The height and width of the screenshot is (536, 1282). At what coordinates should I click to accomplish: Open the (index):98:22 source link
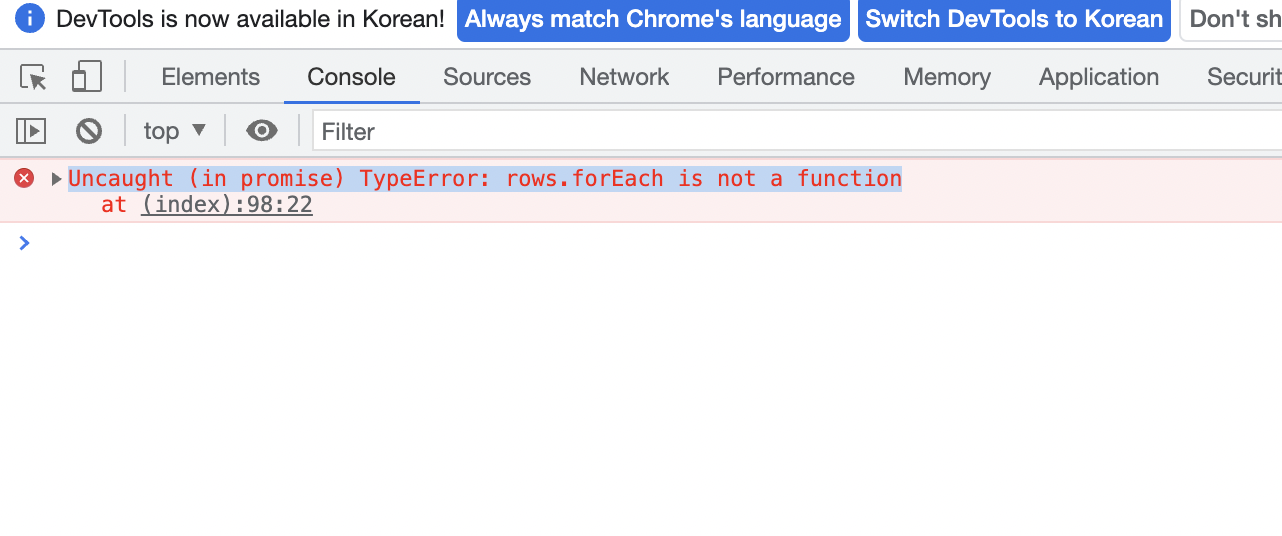[227, 205]
